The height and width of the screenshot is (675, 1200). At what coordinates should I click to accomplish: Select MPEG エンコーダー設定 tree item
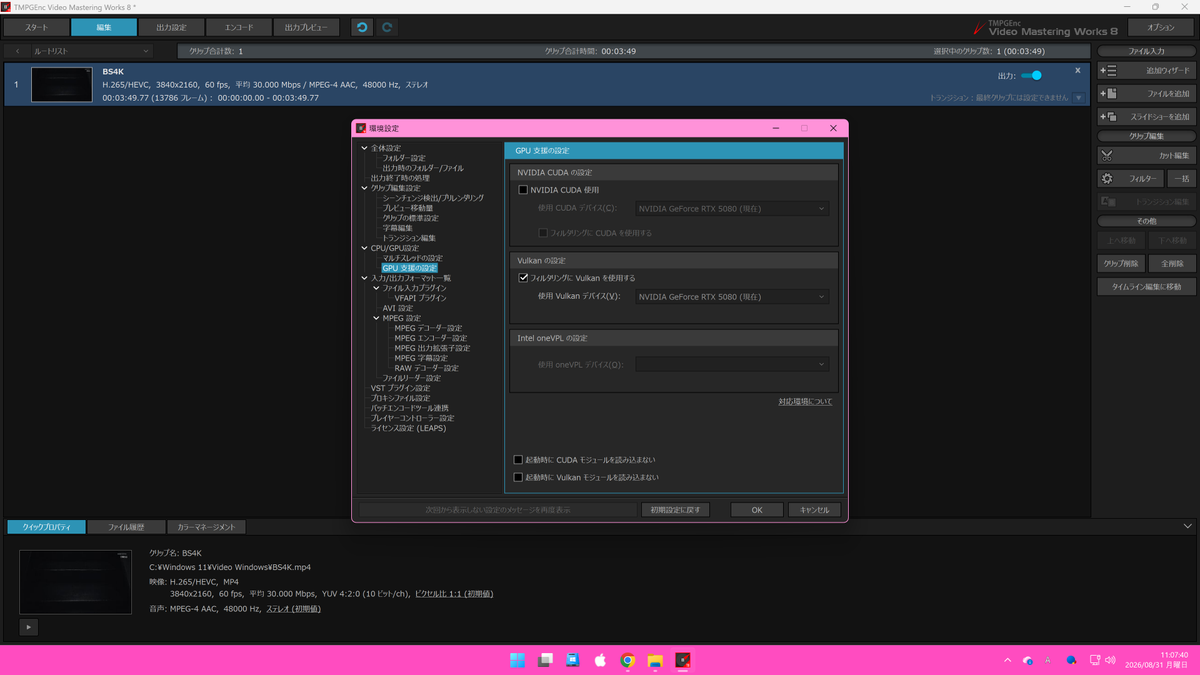pyautogui.click(x=430, y=338)
